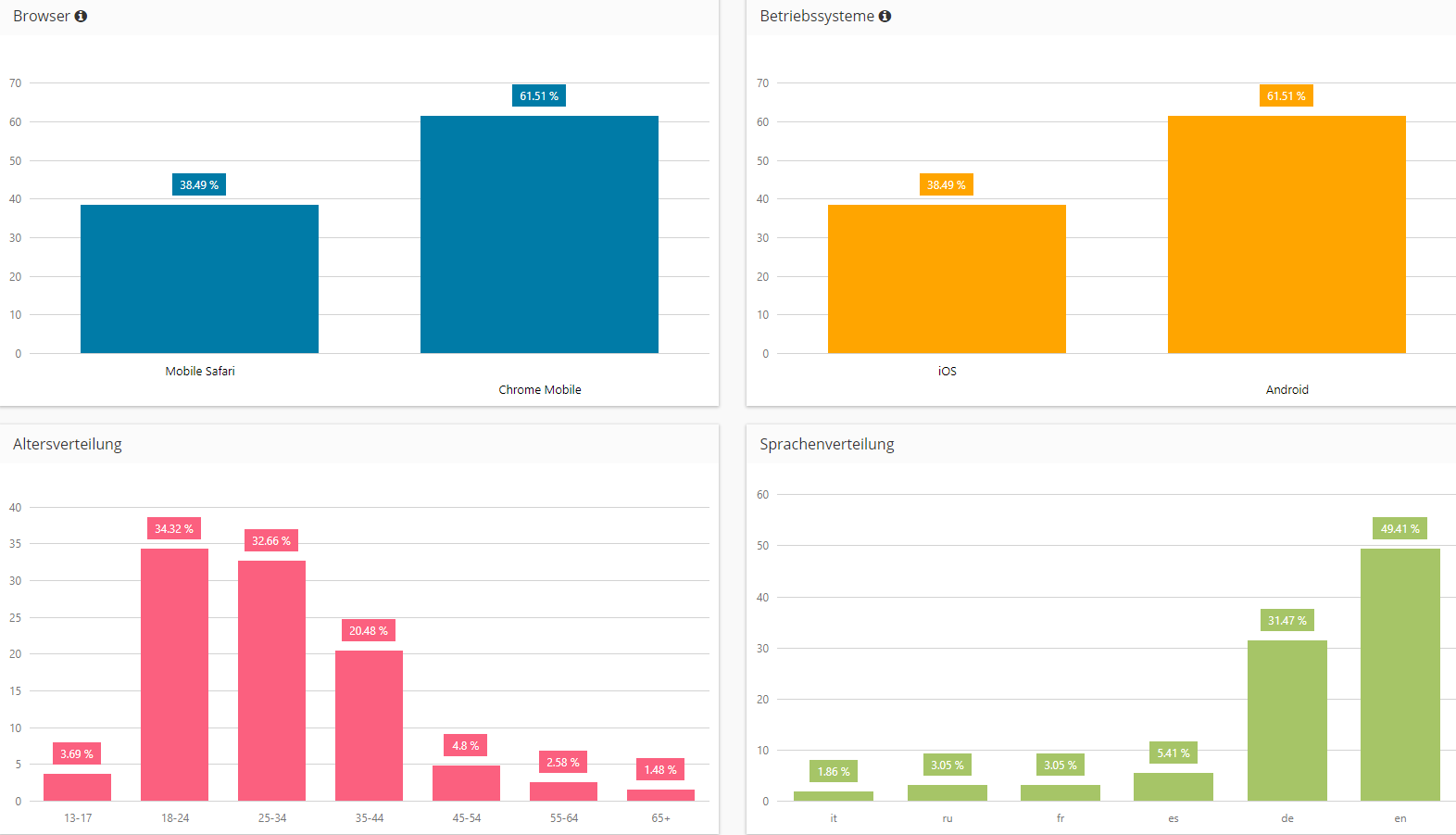Click the 1.86 % value label

834,771
